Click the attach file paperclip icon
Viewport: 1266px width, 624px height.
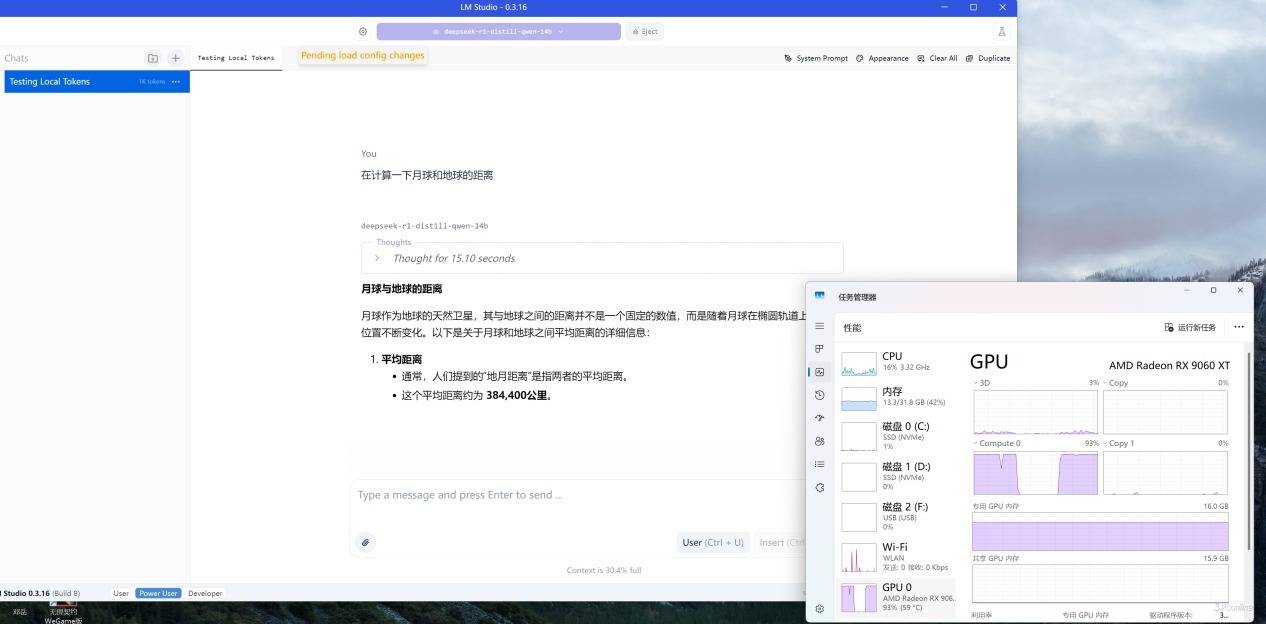(366, 543)
